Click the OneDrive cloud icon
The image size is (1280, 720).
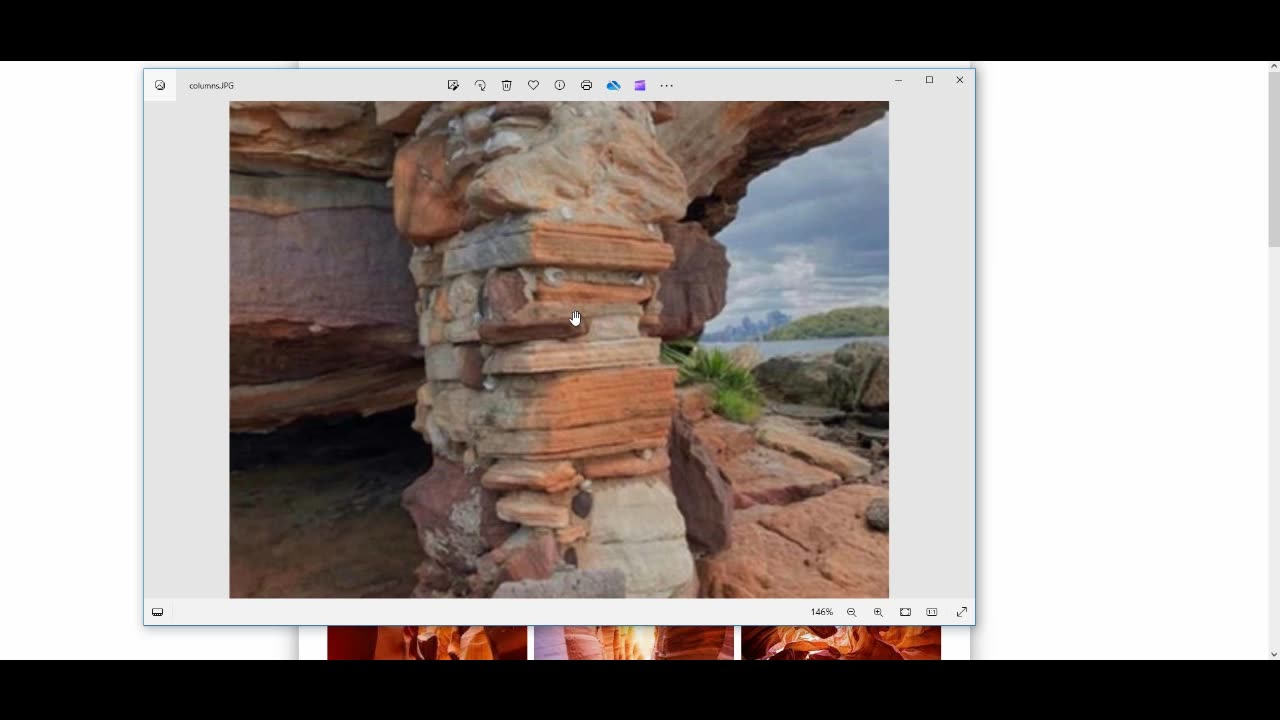(613, 86)
